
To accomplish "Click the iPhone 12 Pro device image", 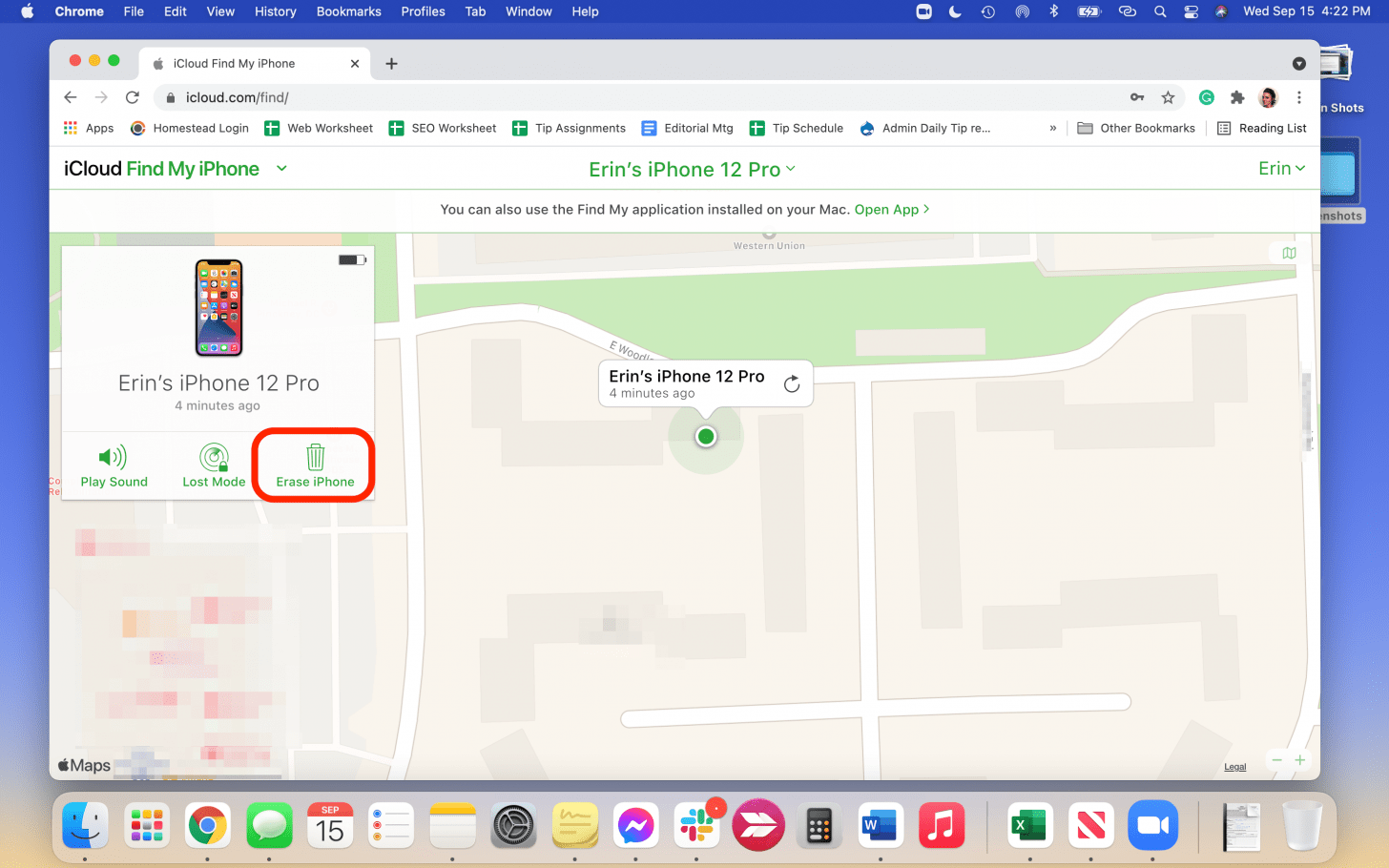I will tap(218, 308).
